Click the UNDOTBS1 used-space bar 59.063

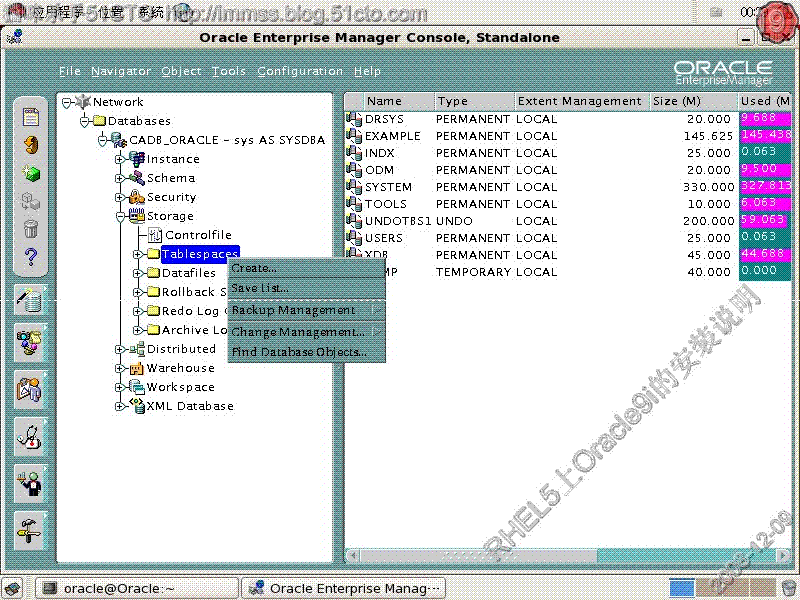pos(765,220)
